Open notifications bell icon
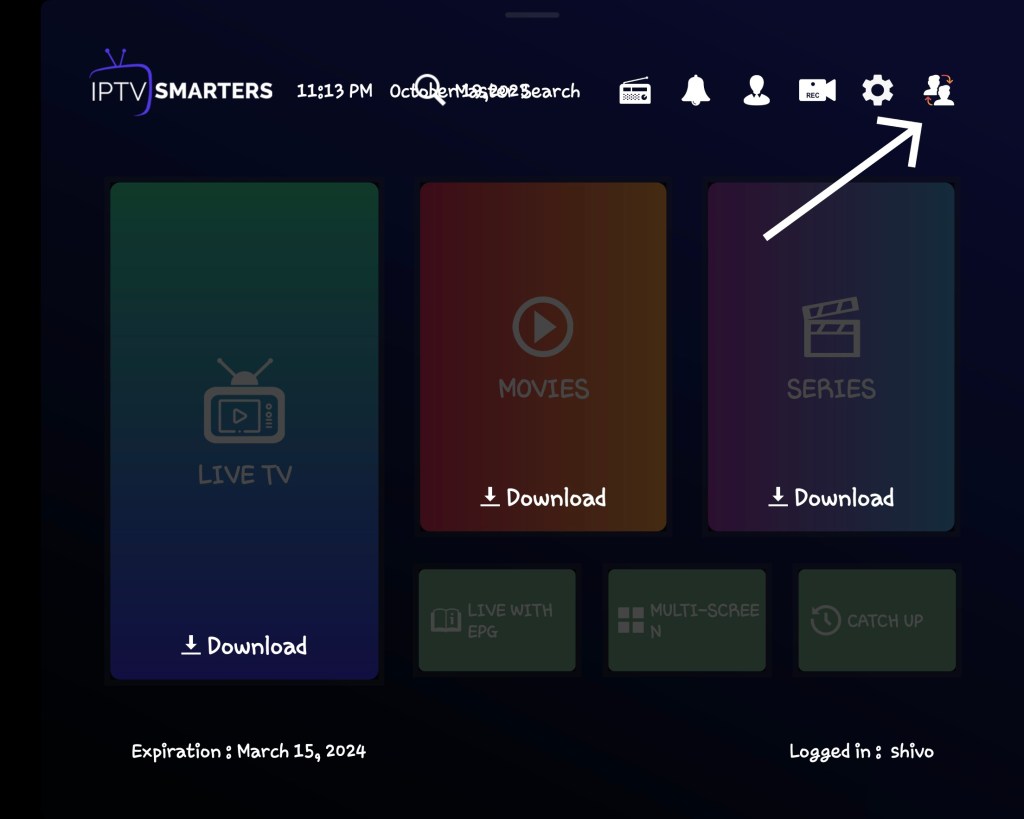The height and width of the screenshot is (819, 1024). tap(696, 91)
